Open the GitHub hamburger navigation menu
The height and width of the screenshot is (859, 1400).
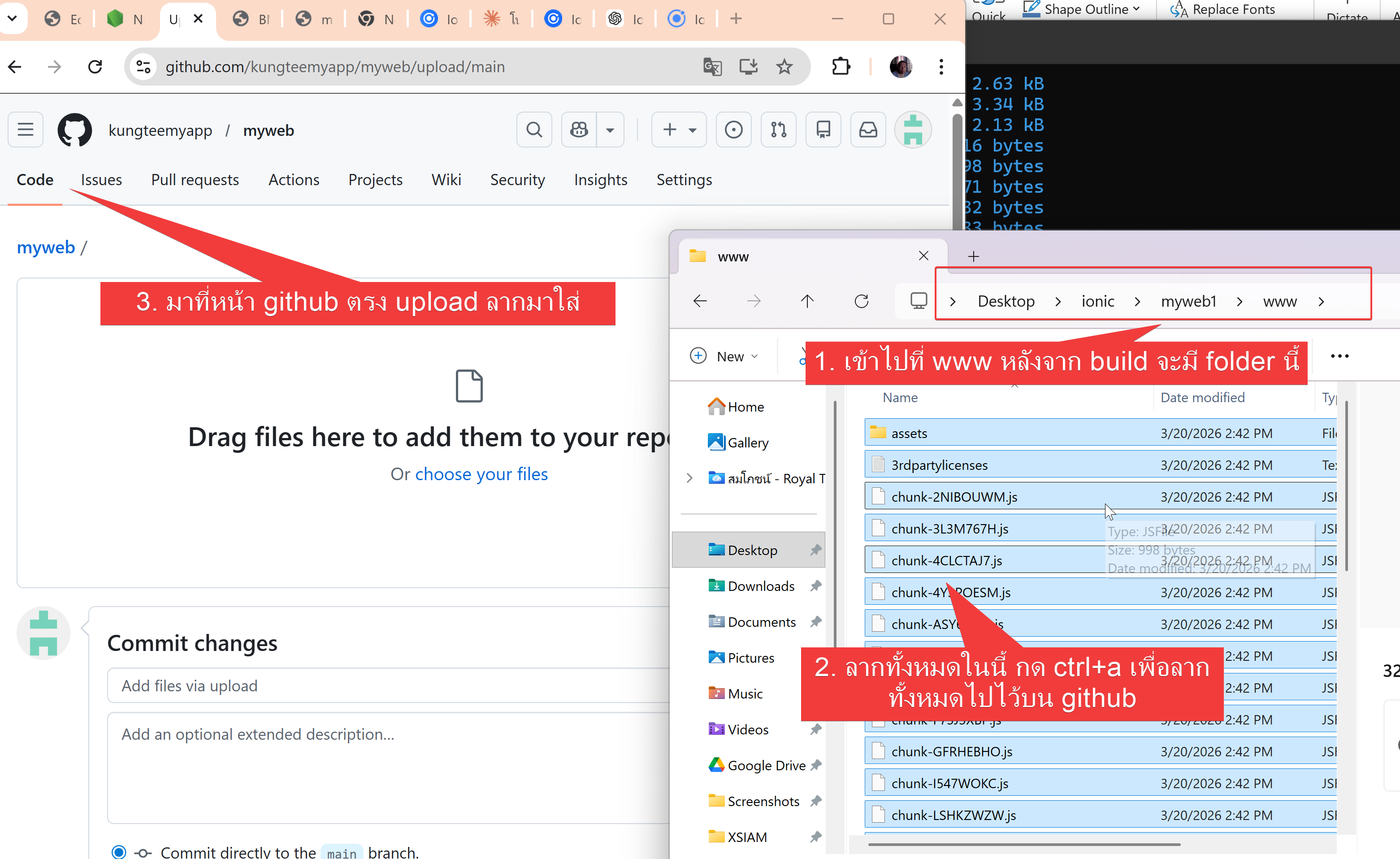tap(26, 130)
